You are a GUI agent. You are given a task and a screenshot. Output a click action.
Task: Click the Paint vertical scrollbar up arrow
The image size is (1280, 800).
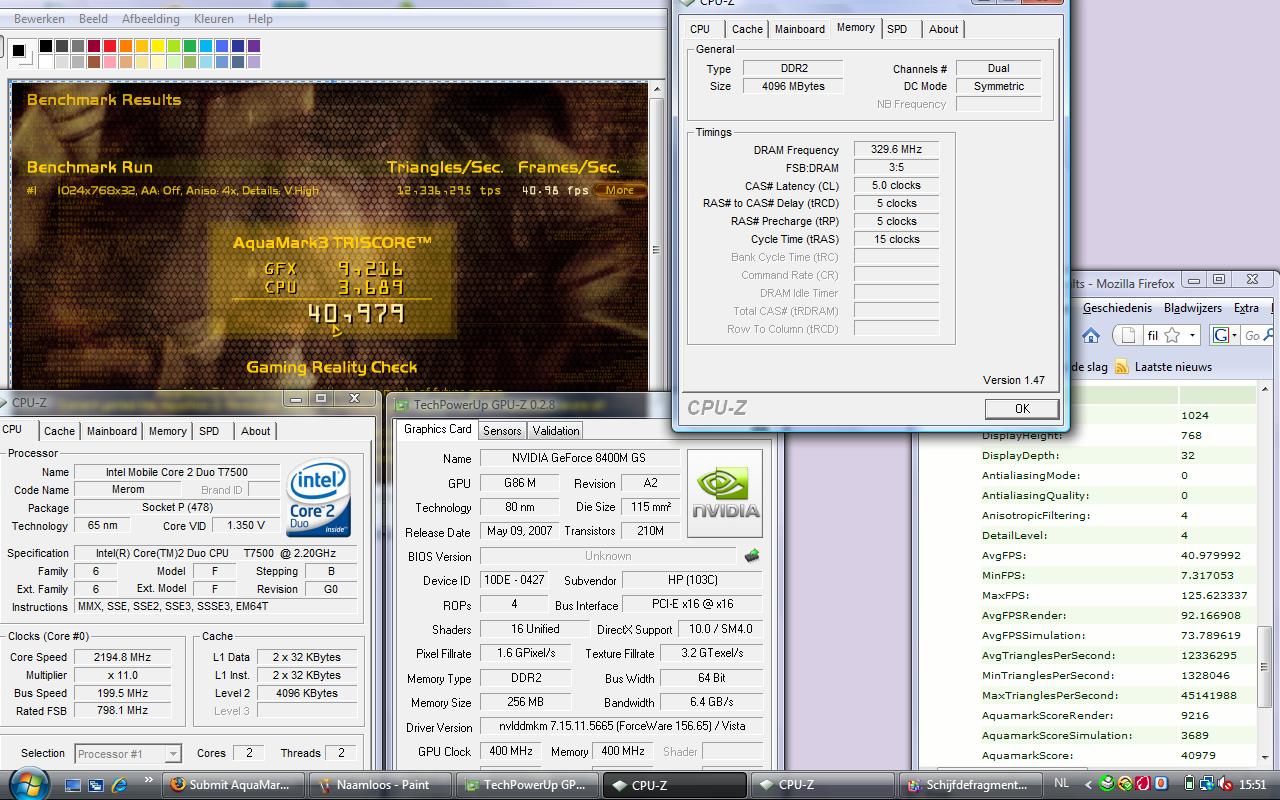(656, 90)
